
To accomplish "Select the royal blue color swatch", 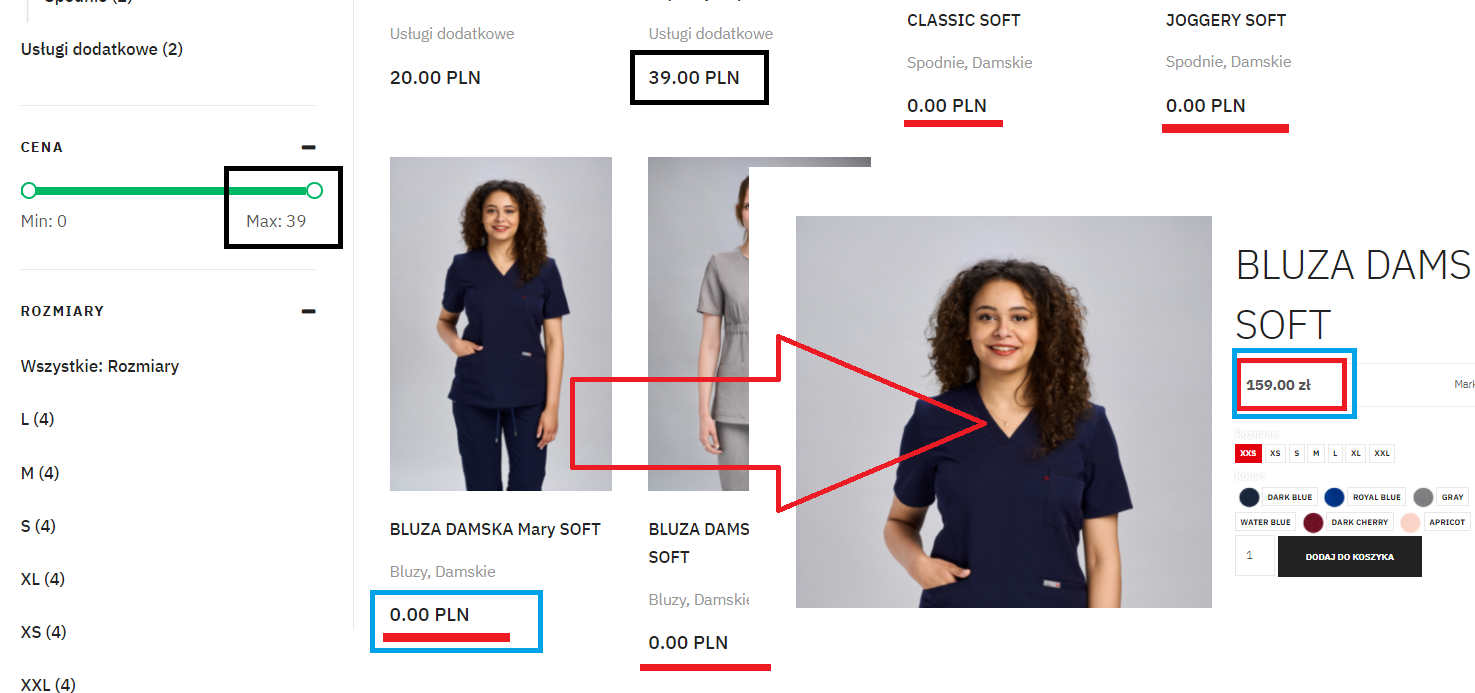I will [1334, 497].
